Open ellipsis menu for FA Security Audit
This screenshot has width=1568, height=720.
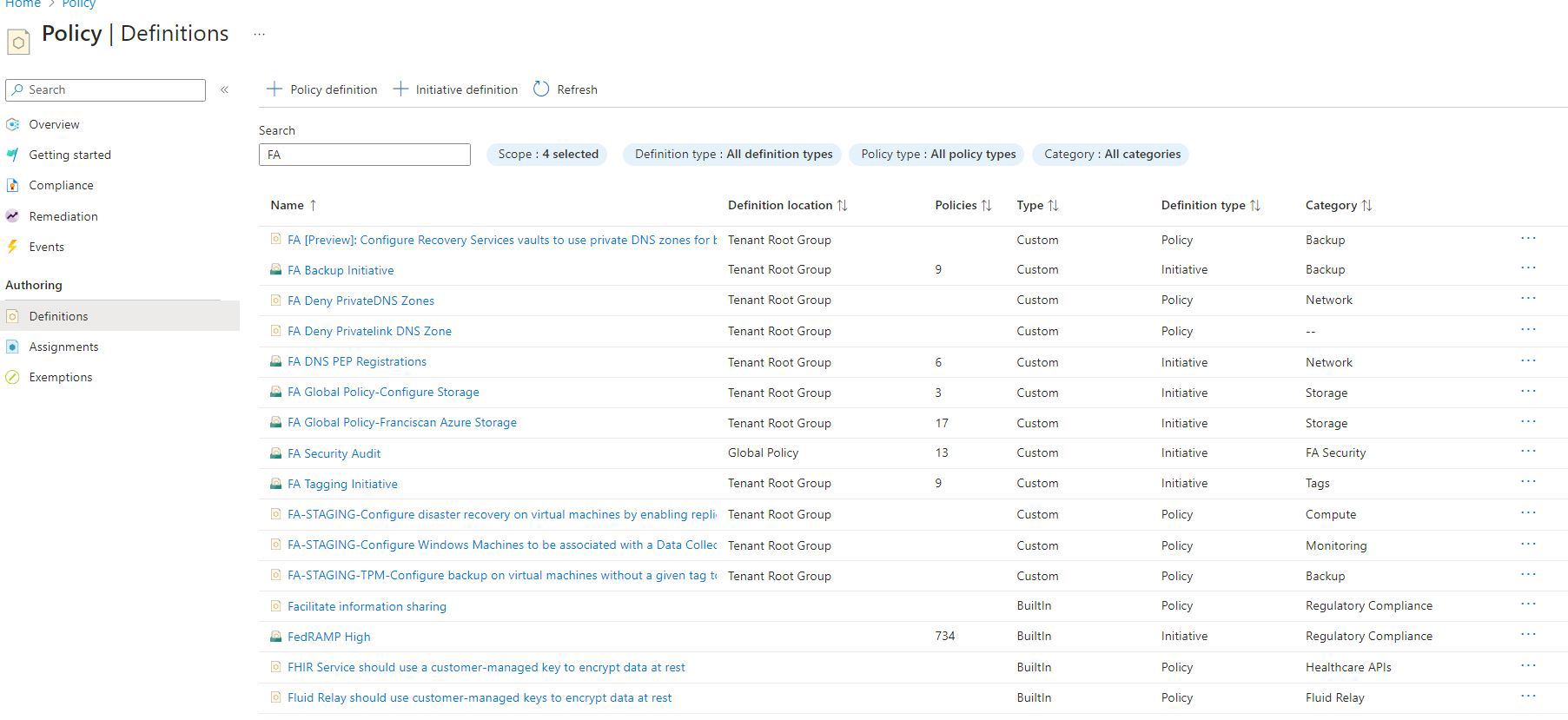(1528, 452)
